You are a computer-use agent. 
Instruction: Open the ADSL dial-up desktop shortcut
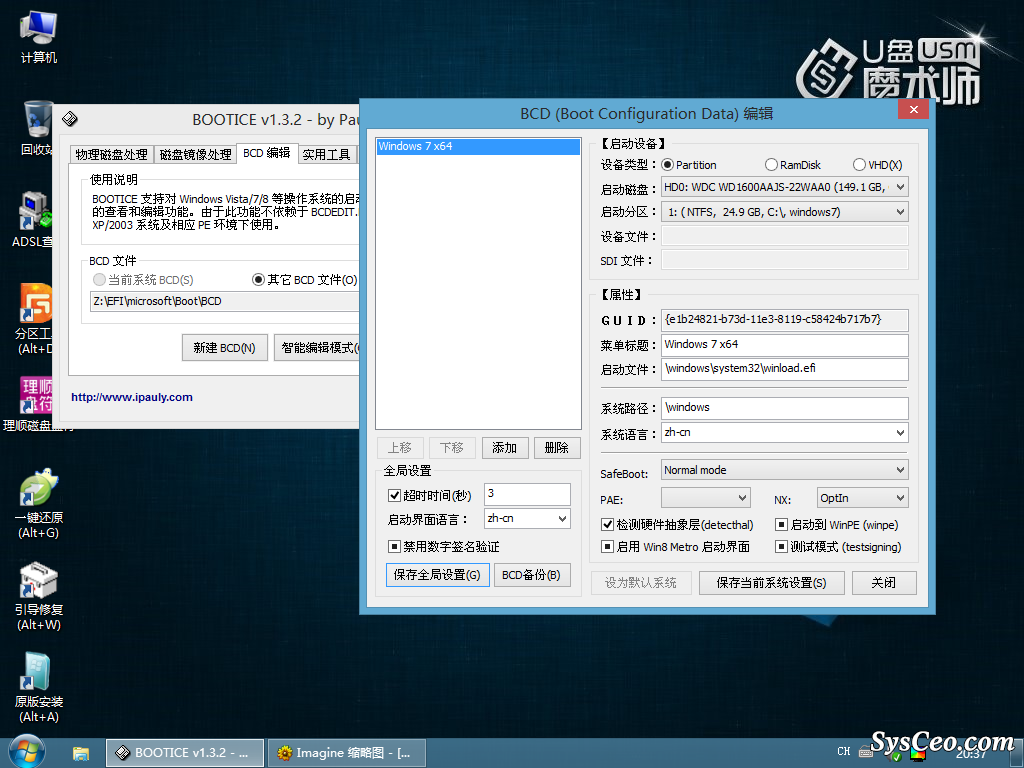click(x=34, y=219)
